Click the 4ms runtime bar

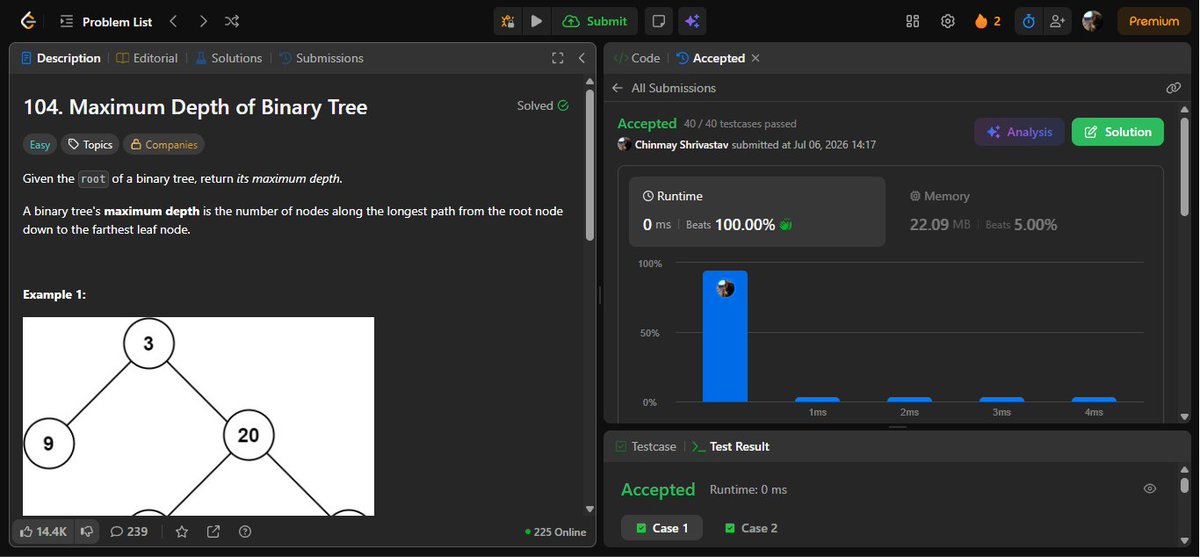(1093, 399)
